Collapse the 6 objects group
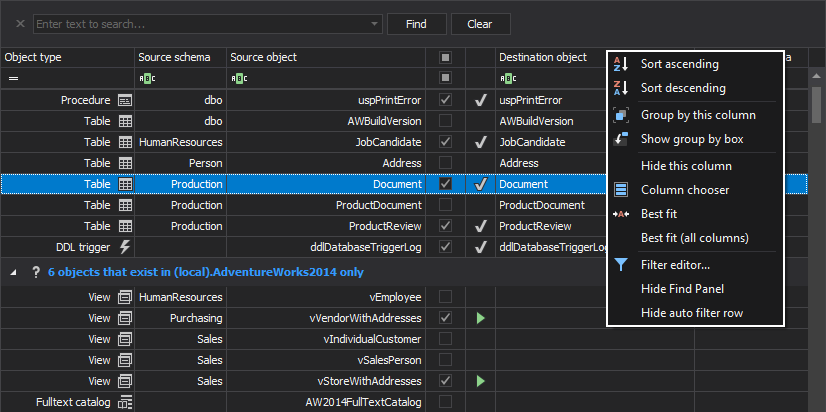This screenshot has width=826, height=412. [x=13, y=273]
